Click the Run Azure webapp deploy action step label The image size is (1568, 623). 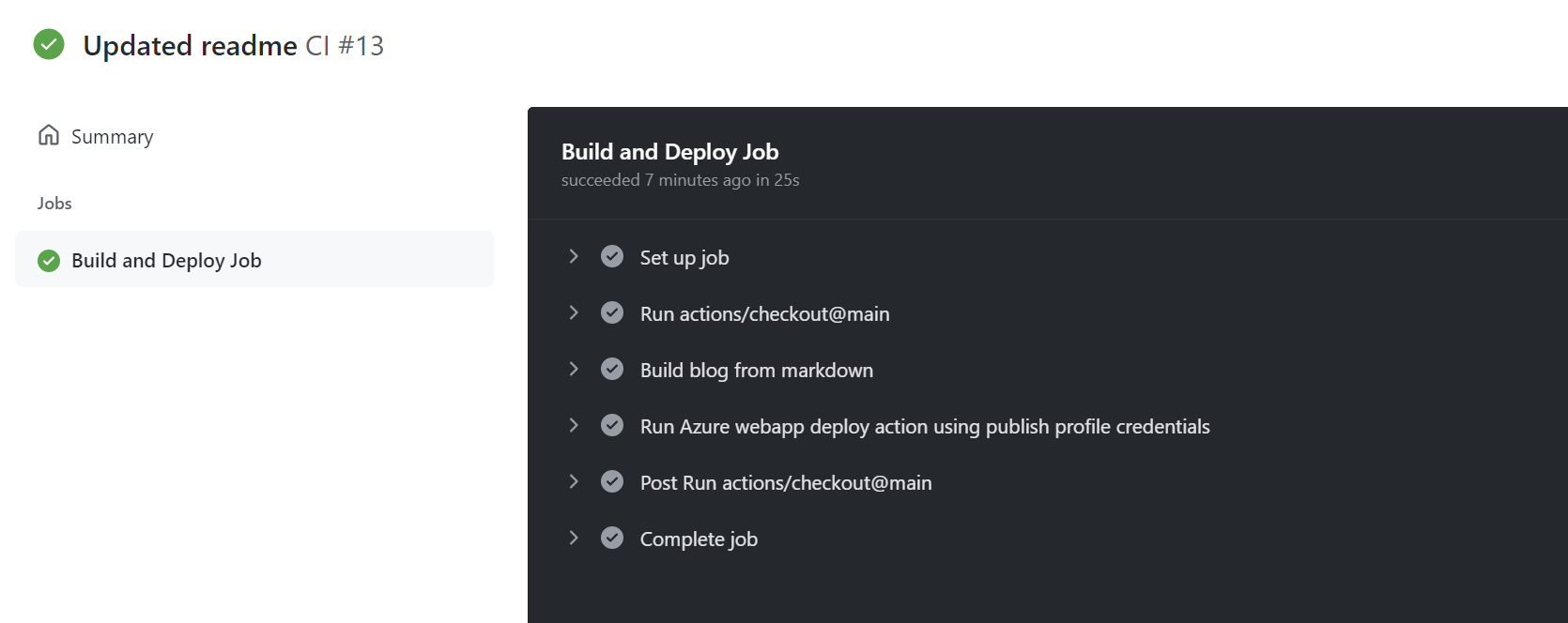click(x=925, y=427)
